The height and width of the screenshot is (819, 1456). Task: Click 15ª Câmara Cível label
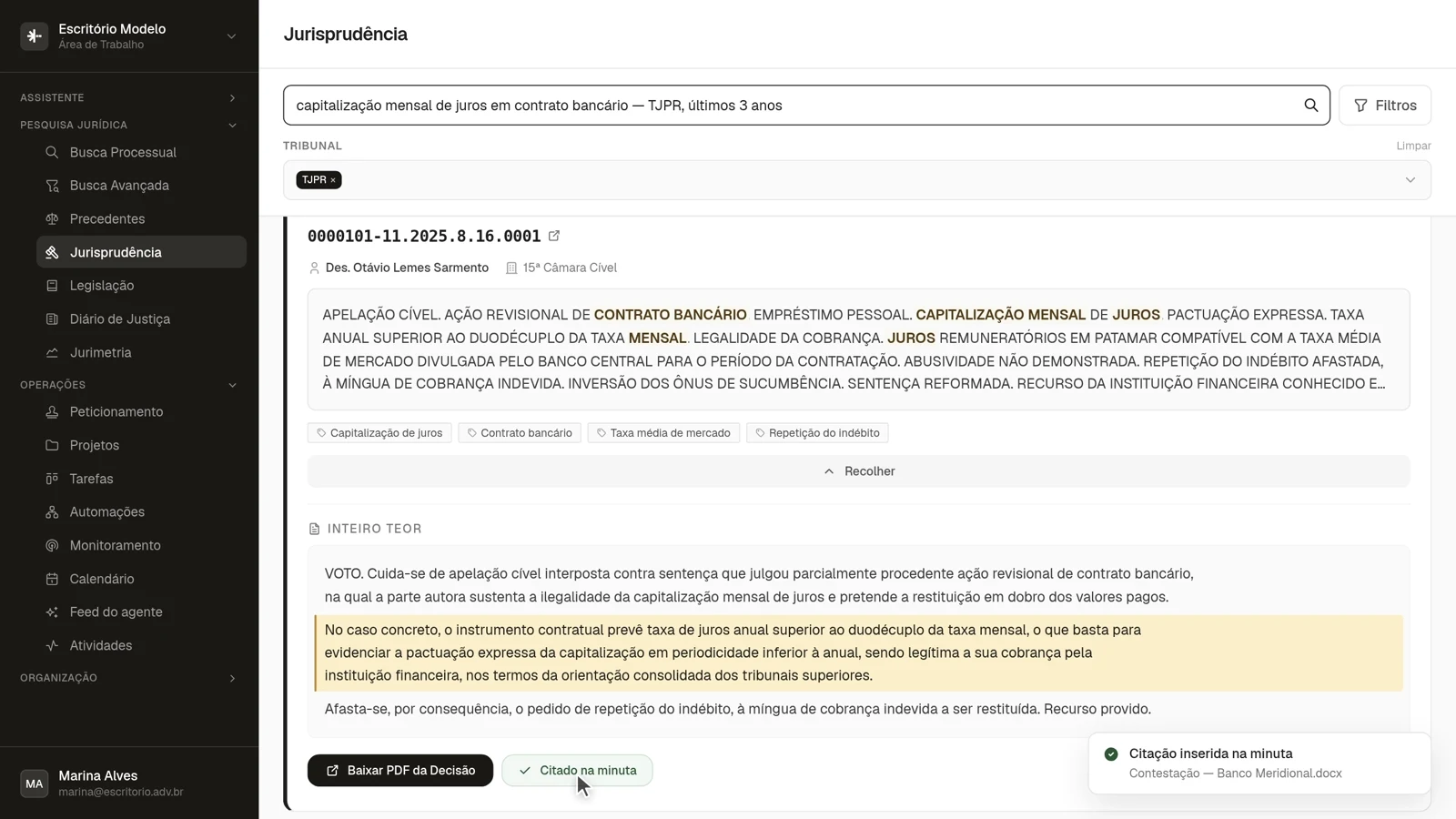pyautogui.click(x=570, y=268)
